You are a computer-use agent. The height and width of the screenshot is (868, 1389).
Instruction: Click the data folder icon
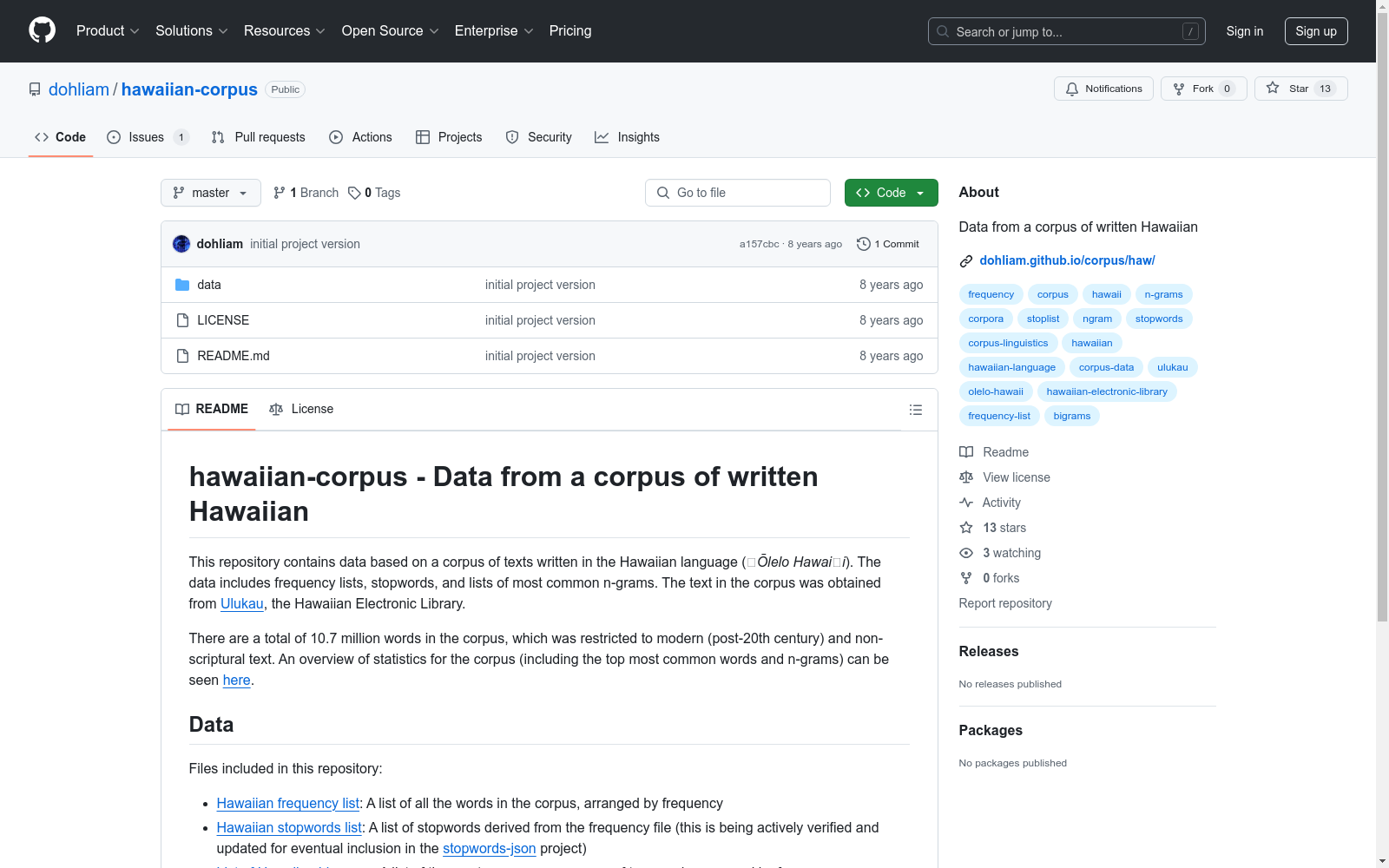(x=182, y=285)
